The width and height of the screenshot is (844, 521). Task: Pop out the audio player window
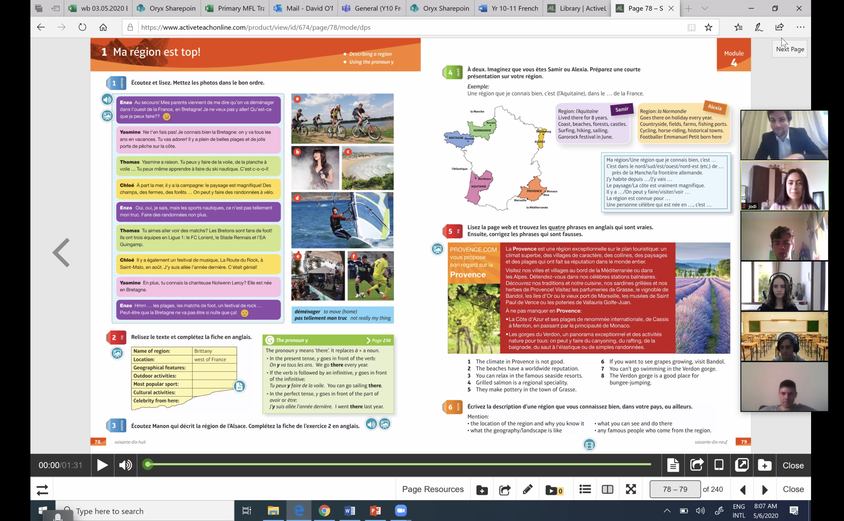click(741, 464)
